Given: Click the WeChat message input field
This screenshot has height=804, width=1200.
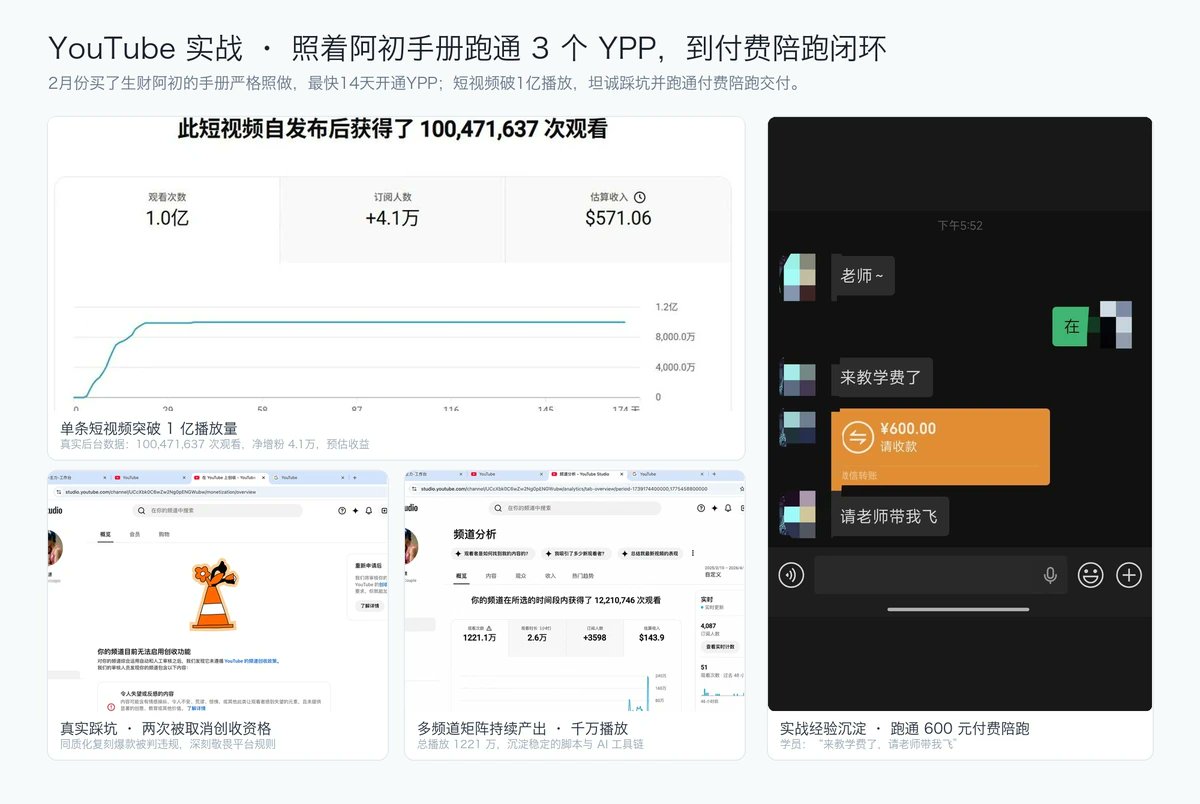Looking at the screenshot, I should coord(940,575).
